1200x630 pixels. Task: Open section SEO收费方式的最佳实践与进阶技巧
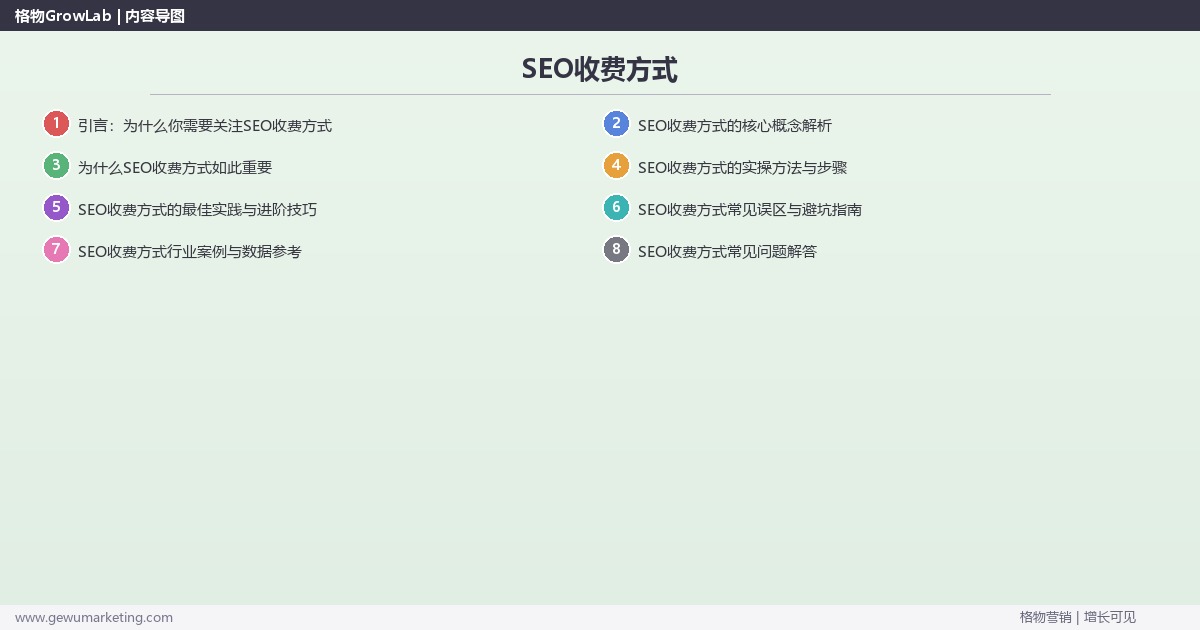pyautogui.click(x=198, y=210)
